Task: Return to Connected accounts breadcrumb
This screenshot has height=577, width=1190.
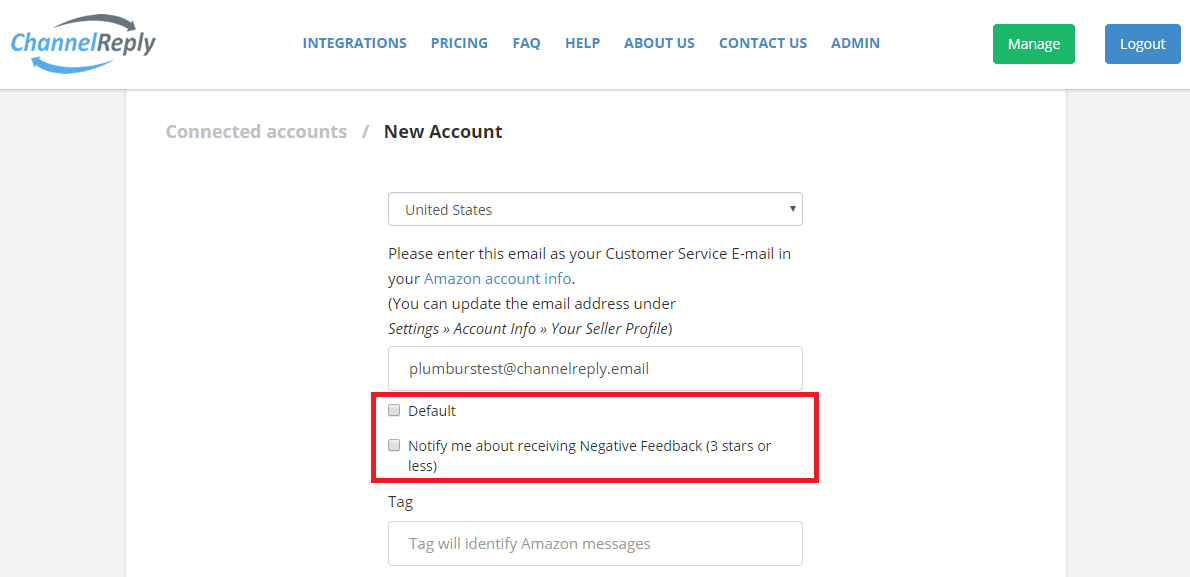Action: (257, 131)
